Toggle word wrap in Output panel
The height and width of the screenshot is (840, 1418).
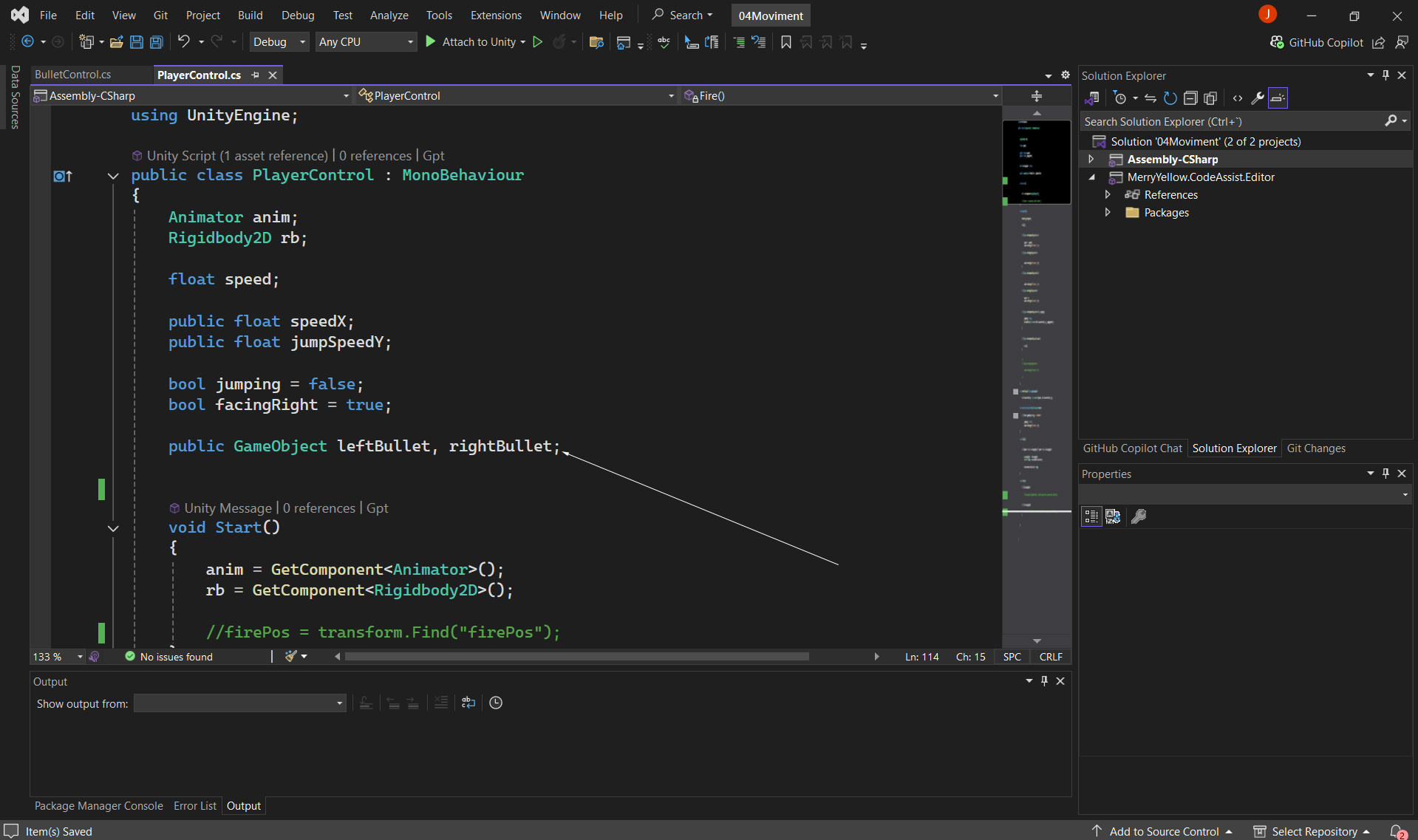(x=468, y=703)
